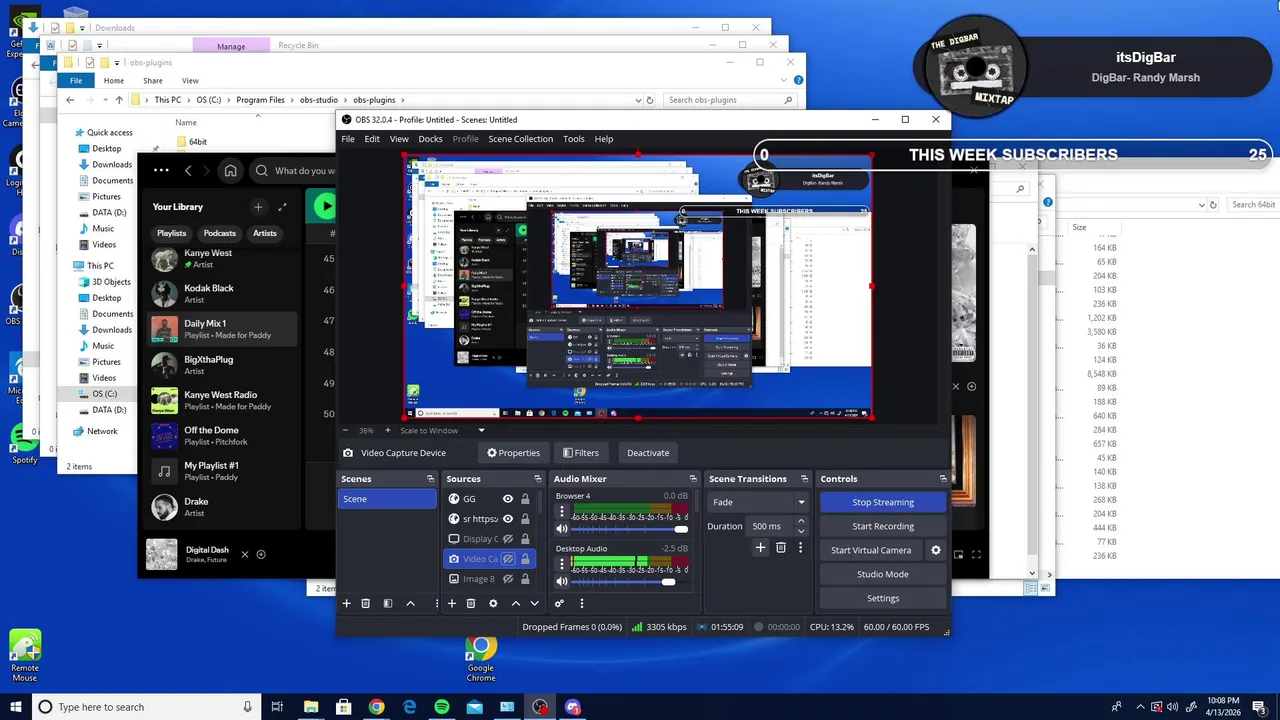Expand Your Library in Spotify

(282, 207)
